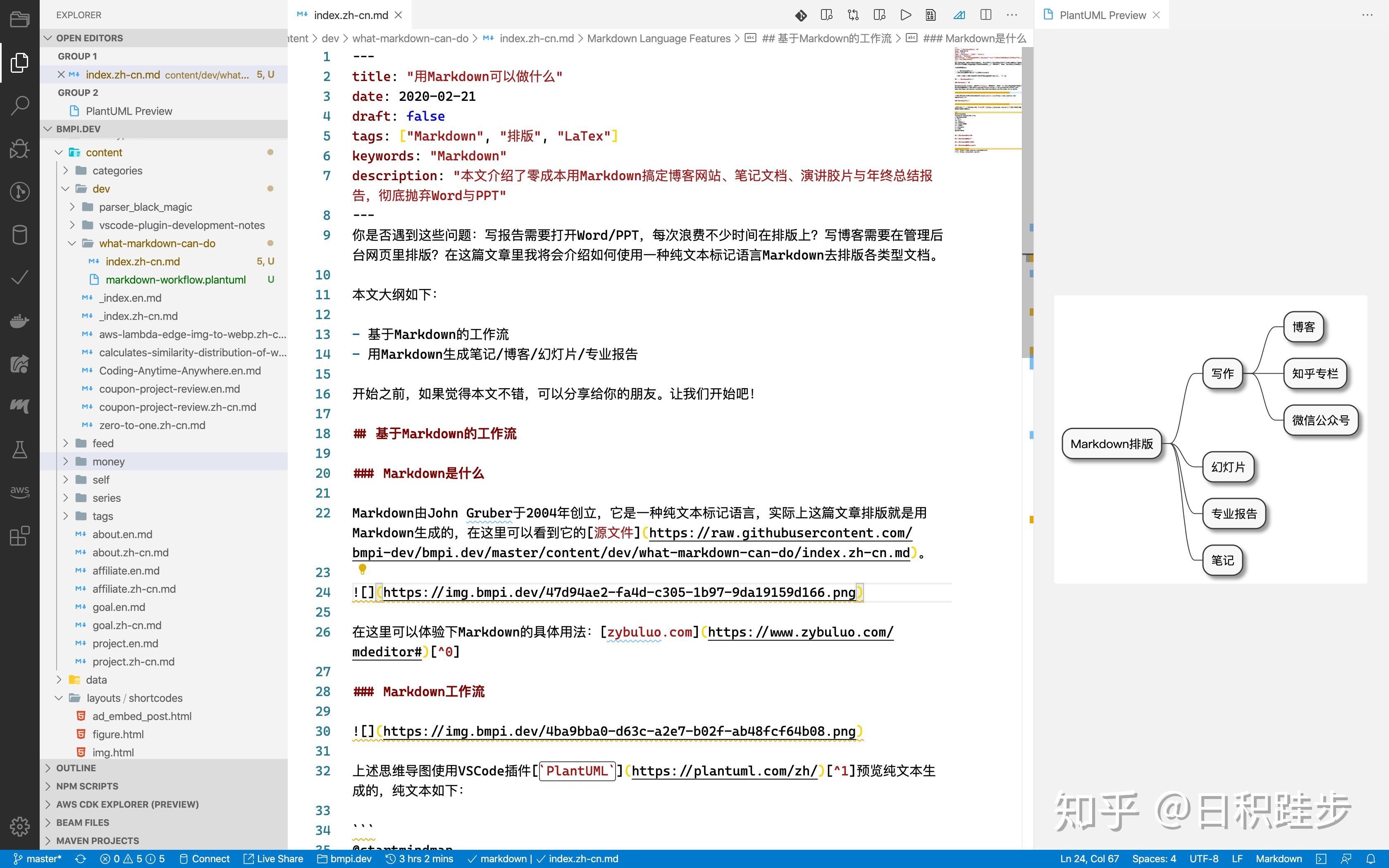This screenshot has height=868, width=1389.
Task: Click the Docker icon in the activity bar
Action: pyautogui.click(x=19, y=321)
